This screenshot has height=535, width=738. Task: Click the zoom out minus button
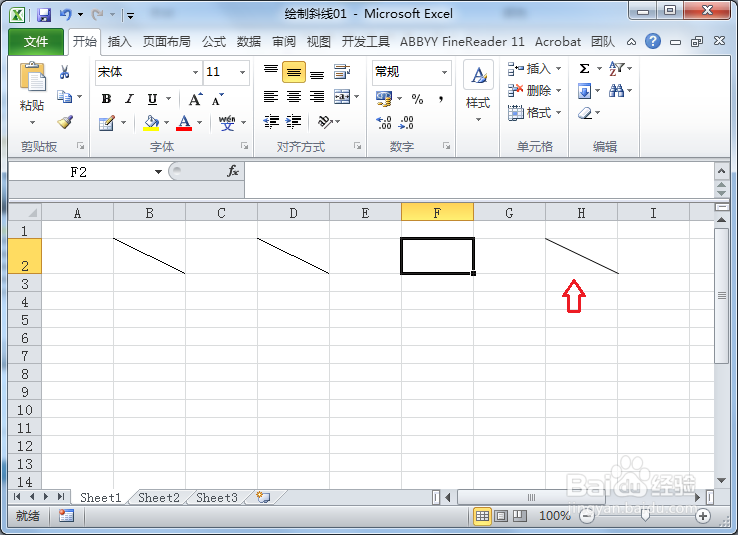[586, 516]
